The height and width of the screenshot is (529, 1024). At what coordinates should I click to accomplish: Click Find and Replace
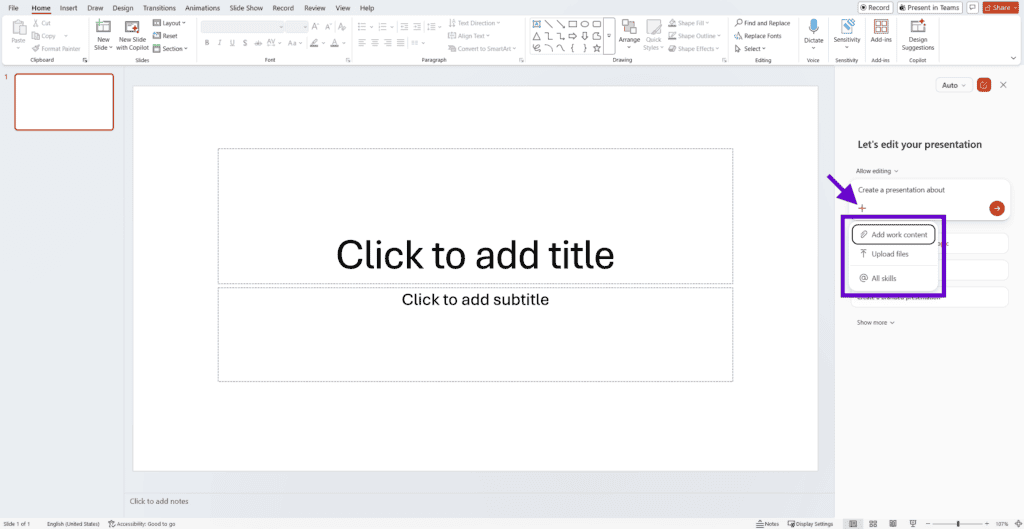click(x=761, y=23)
